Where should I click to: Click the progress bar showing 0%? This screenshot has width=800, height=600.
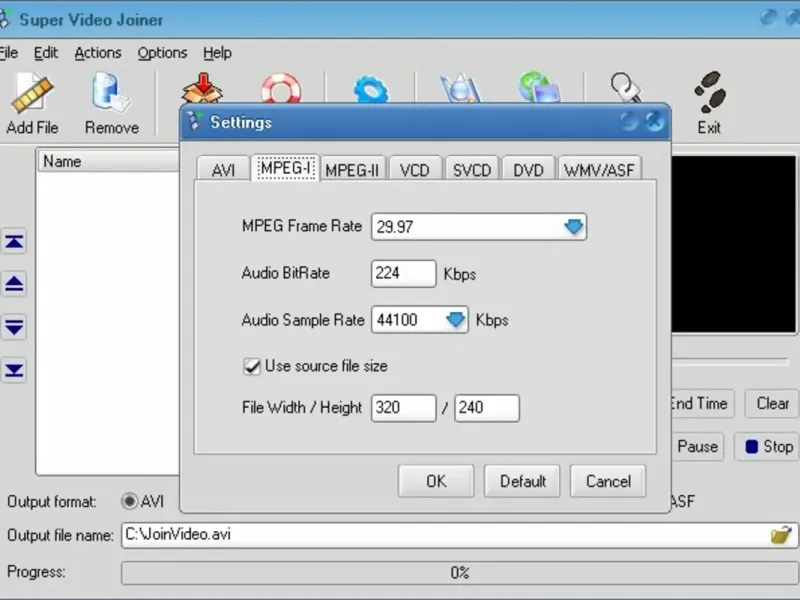460,572
